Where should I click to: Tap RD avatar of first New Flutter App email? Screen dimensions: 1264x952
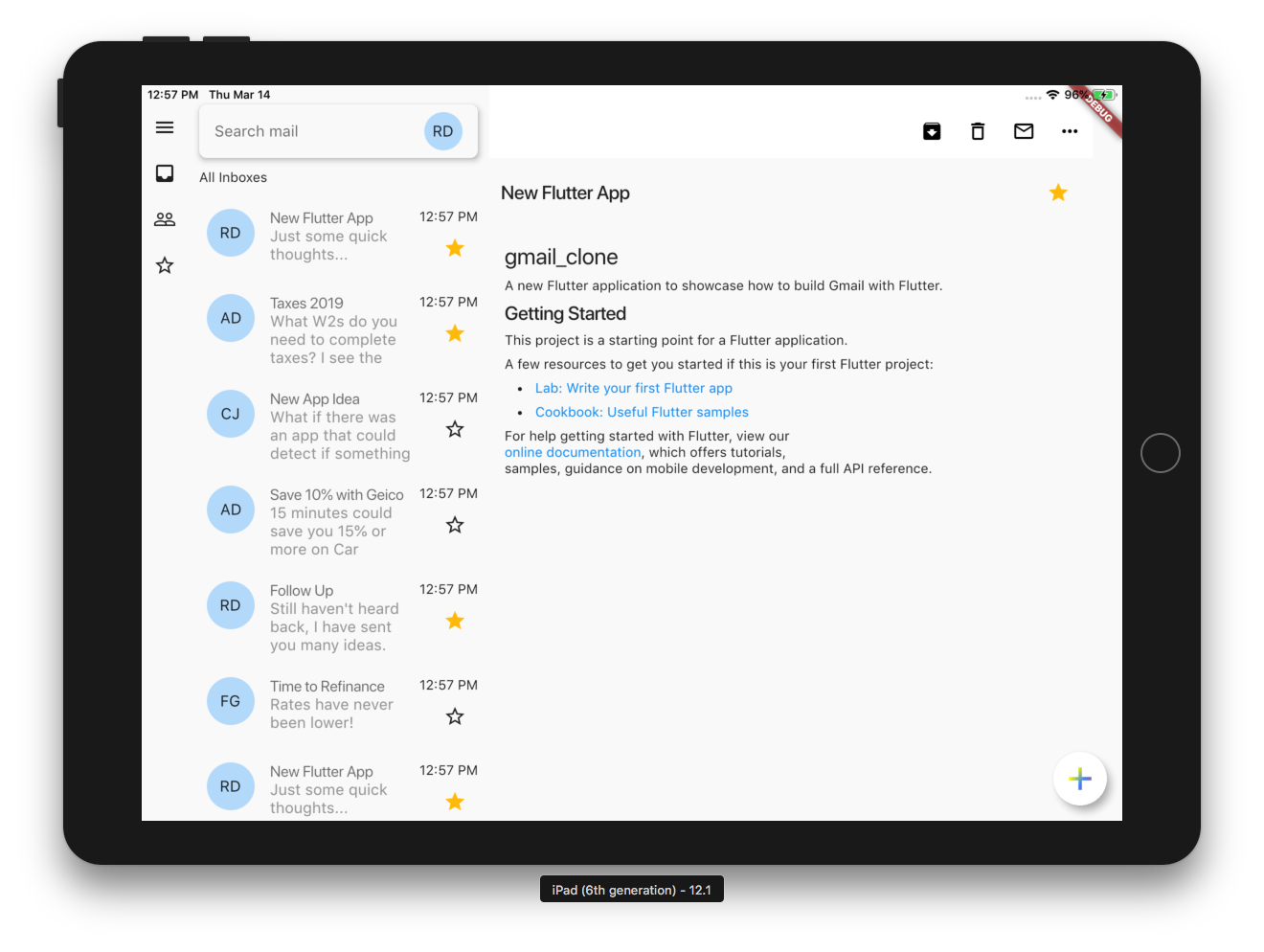click(231, 233)
